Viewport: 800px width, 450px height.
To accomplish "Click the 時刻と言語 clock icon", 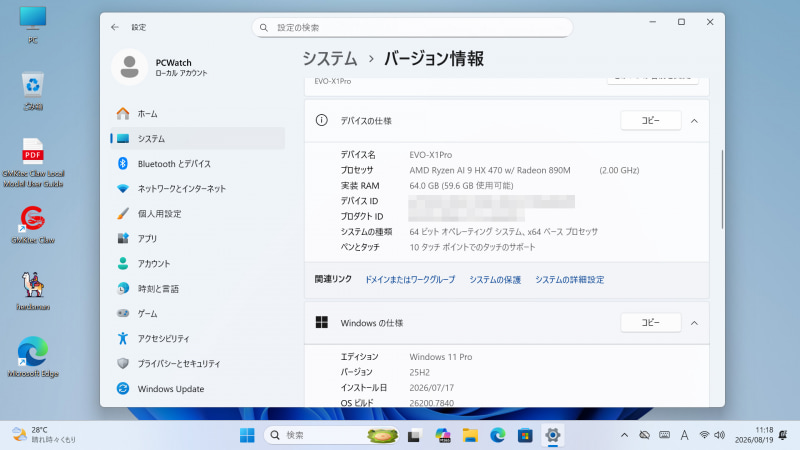I will (x=123, y=288).
